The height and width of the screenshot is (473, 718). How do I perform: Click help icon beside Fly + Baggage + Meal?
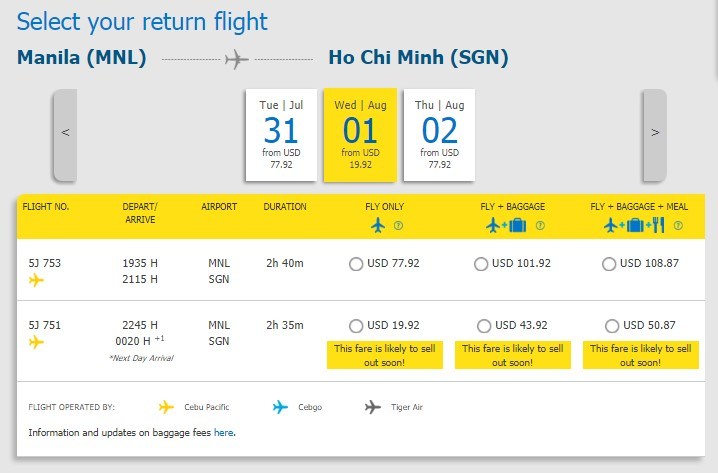pyautogui.click(x=679, y=226)
